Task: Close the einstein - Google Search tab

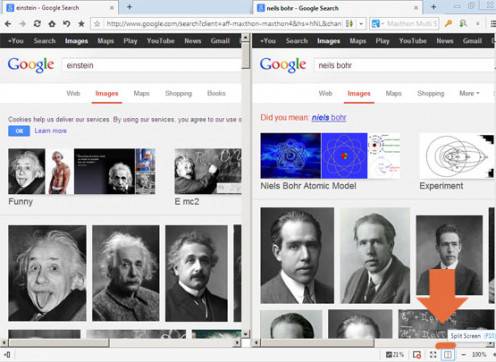Action: 112,8
